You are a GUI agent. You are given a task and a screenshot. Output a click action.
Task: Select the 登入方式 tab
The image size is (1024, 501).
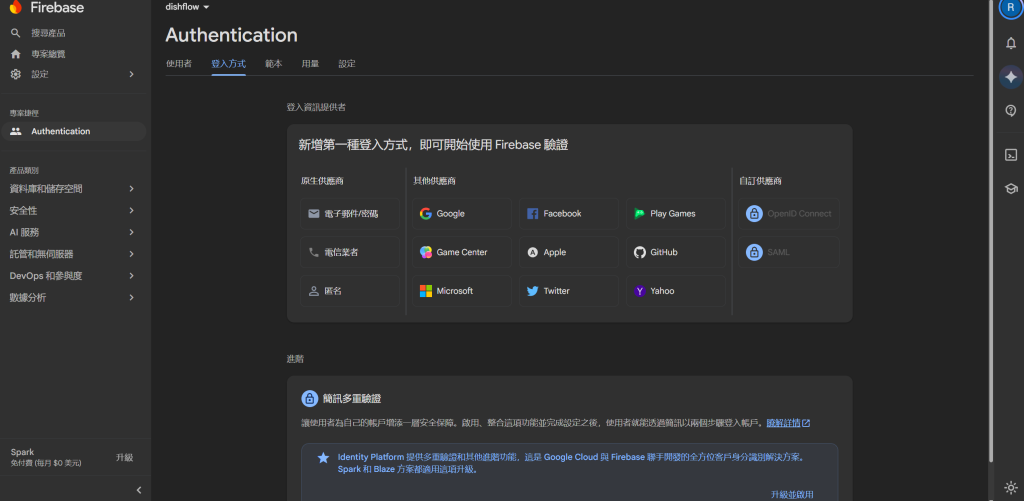[x=229, y=64]
